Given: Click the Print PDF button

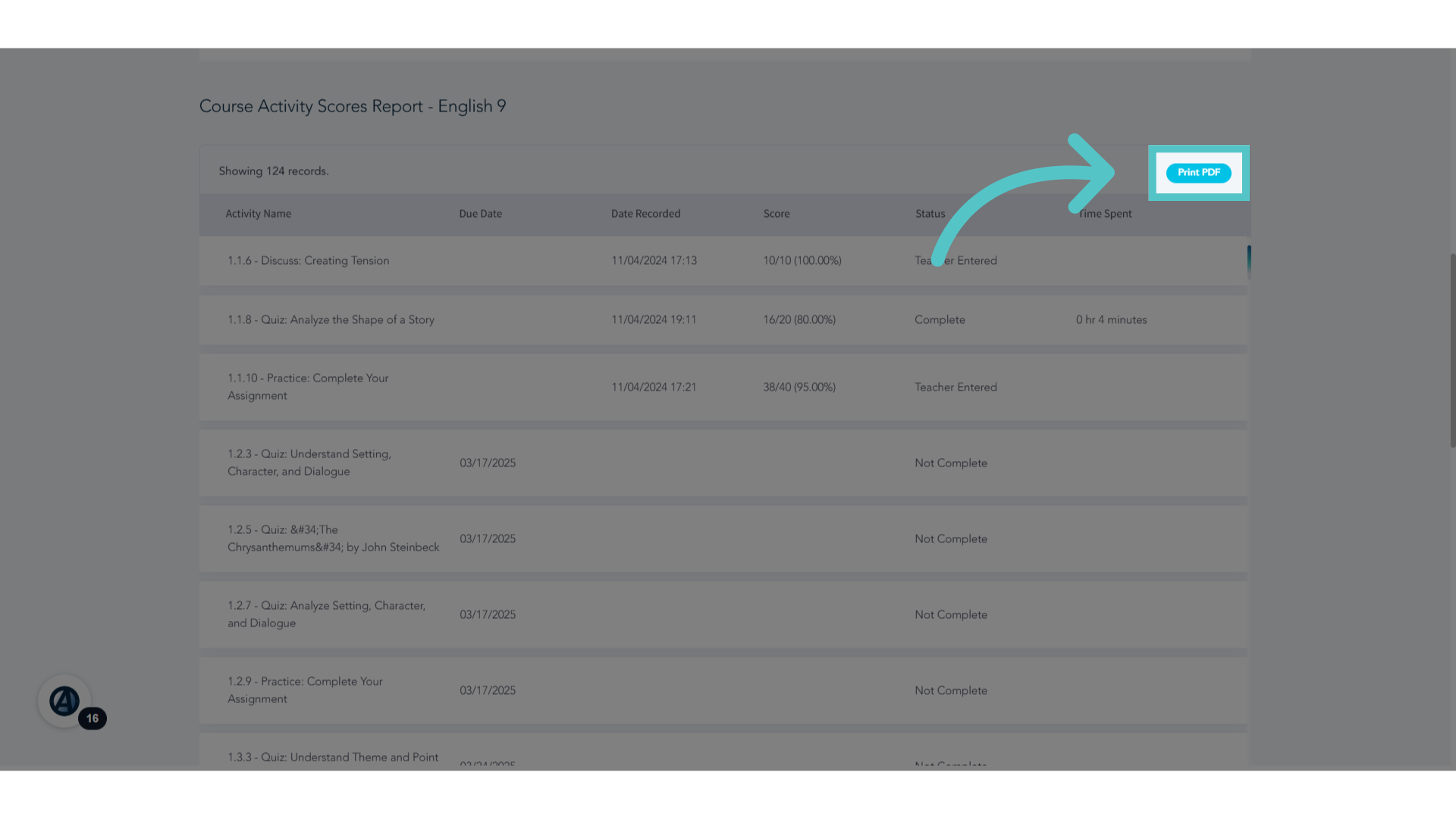Looking at the screenshot, I should [1198, 173].
